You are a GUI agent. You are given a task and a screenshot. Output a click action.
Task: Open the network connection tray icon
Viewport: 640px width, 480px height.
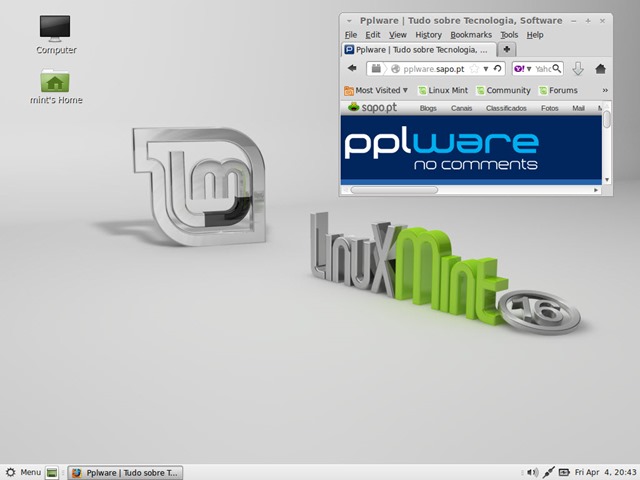pyautogui.click(x=548, y=473)
